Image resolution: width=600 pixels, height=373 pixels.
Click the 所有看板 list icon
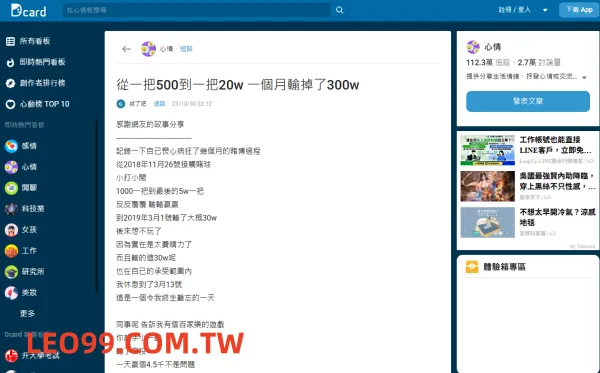click(x=10, y=41)
